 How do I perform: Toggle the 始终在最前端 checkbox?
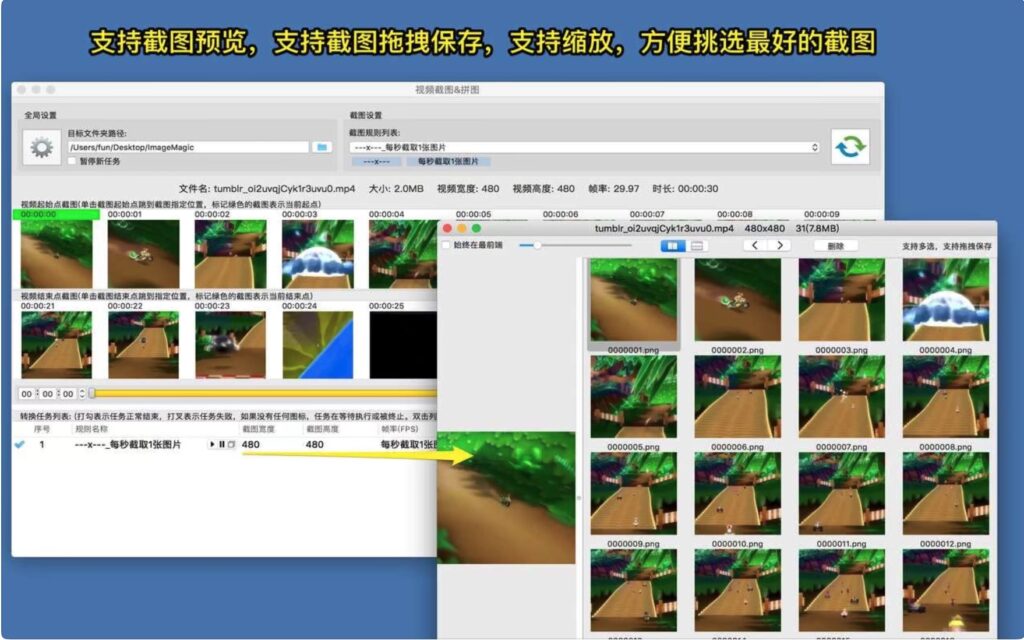[445, 245]
